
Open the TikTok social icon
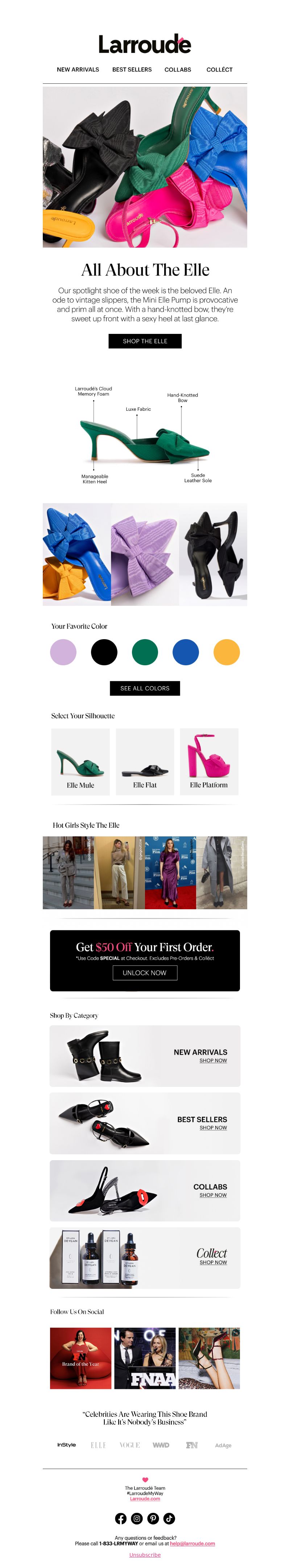(169, 1518)
